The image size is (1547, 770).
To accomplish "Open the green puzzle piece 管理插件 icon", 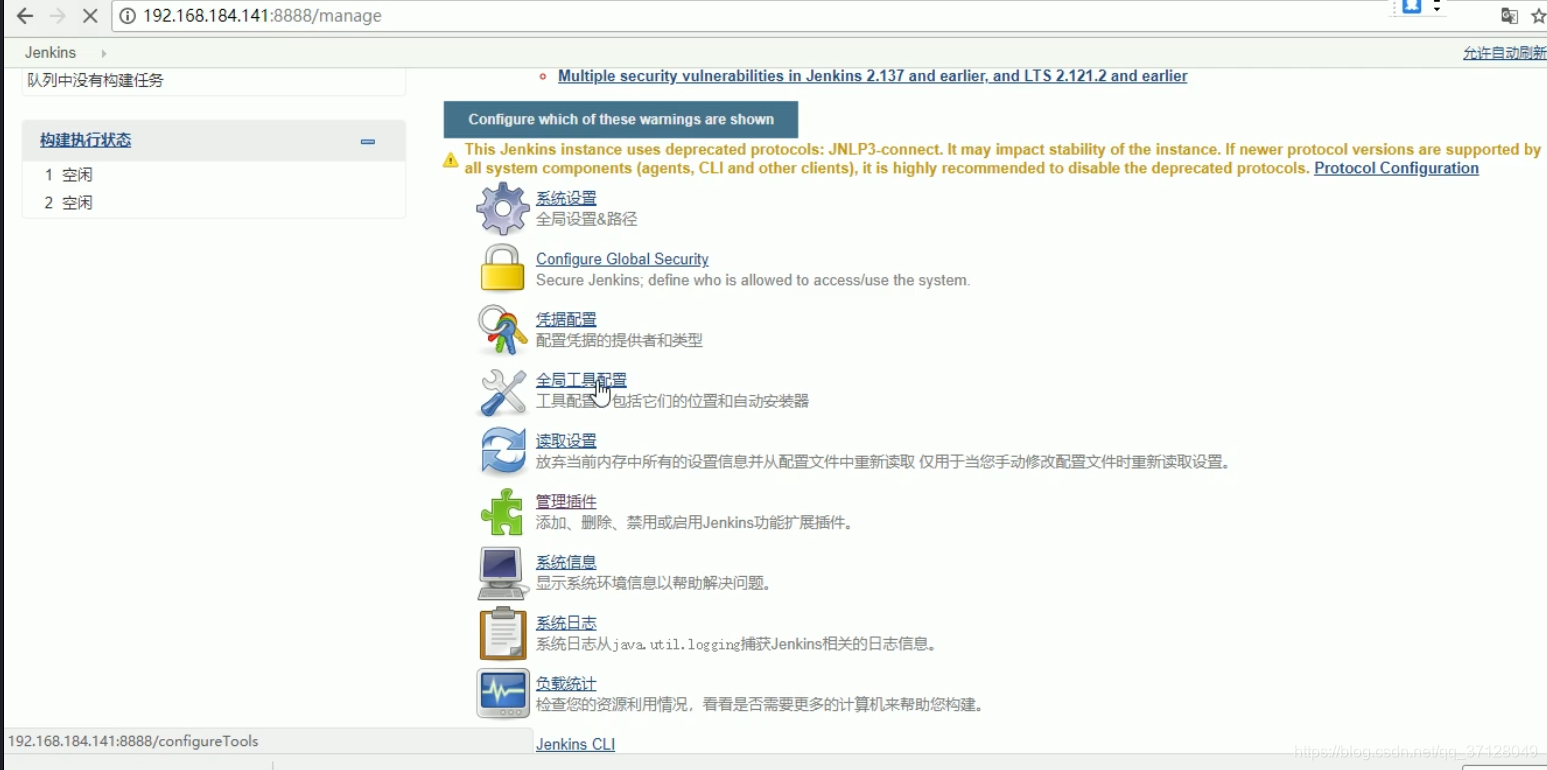I will (502, 512).
